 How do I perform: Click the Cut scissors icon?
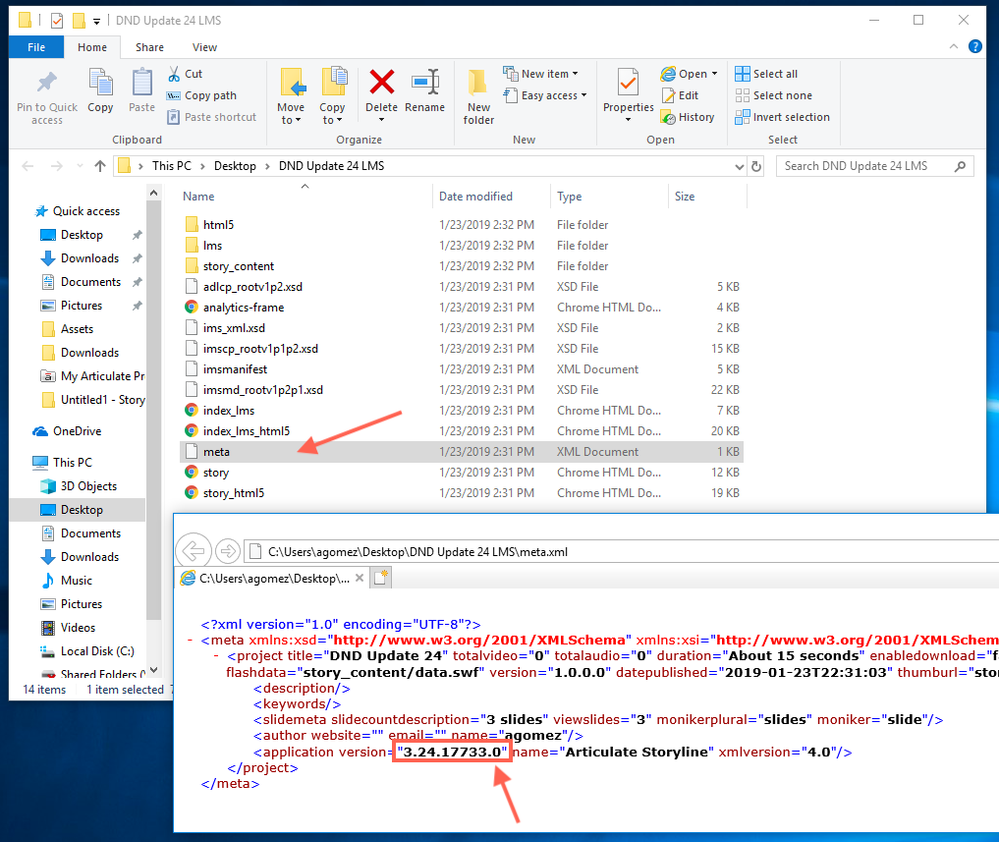174,74
